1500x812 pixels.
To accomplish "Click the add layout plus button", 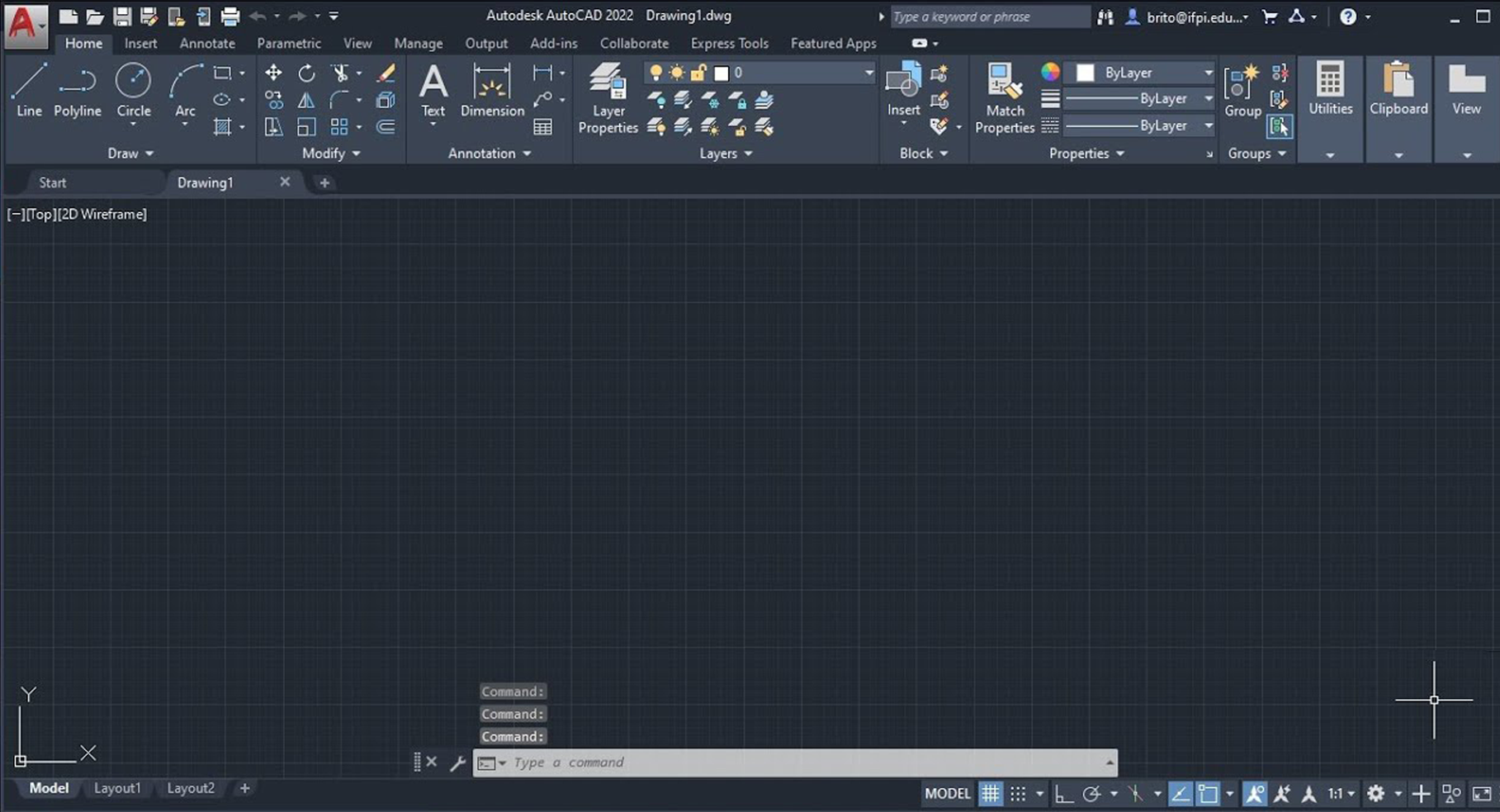I will (x=244, y=788).
